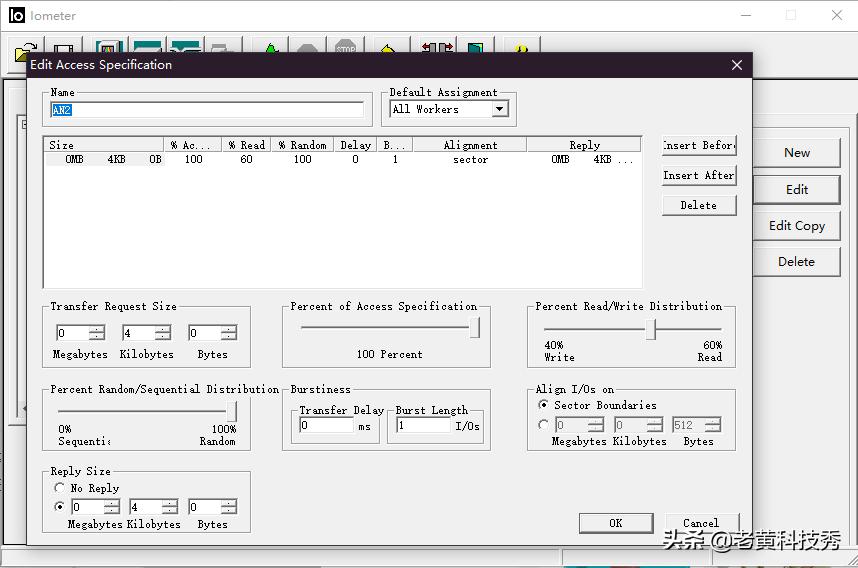Click the Burst Length input field

[423, 425]
